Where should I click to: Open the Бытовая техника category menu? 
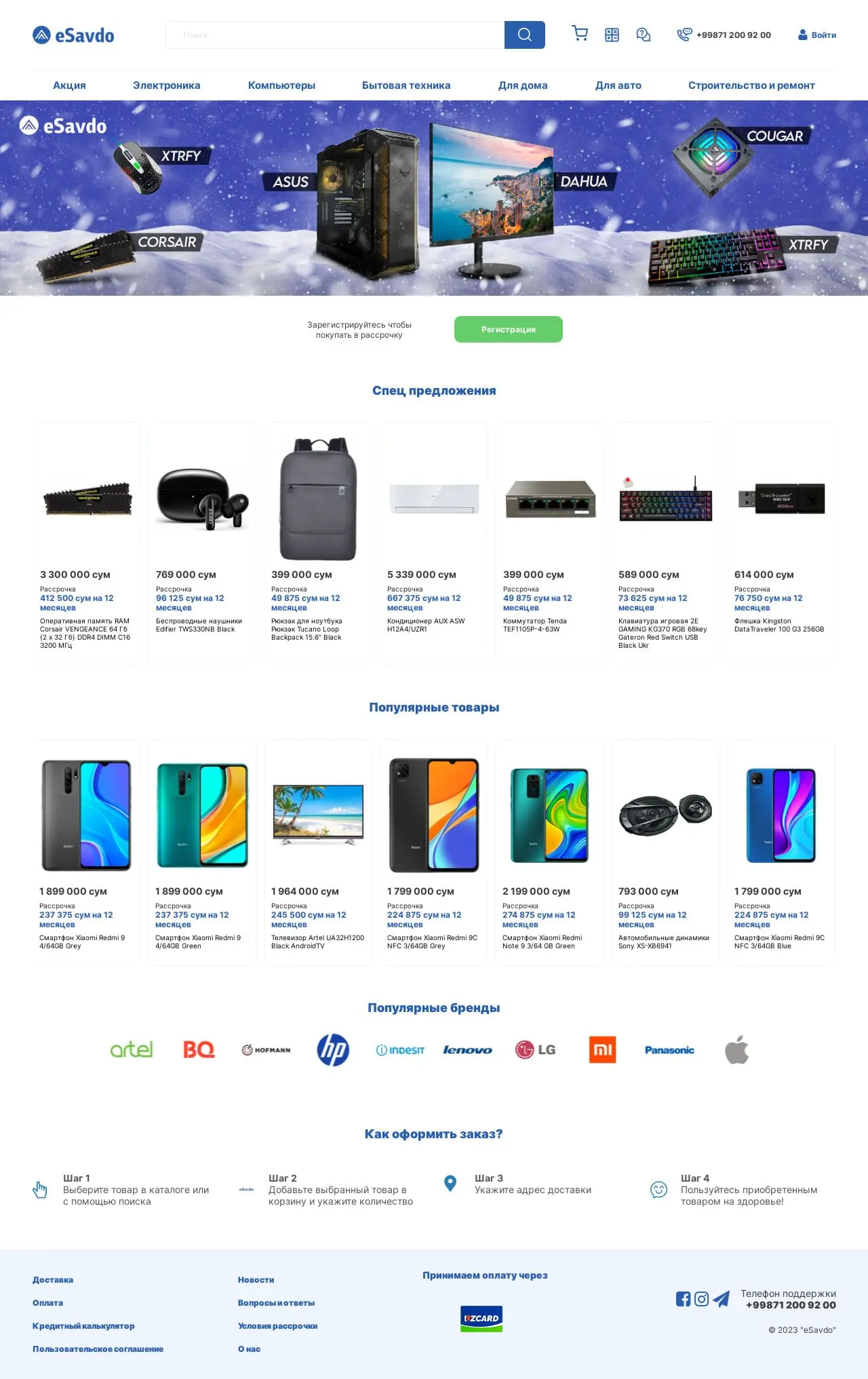pyautogui.click(x=406, y=85)
